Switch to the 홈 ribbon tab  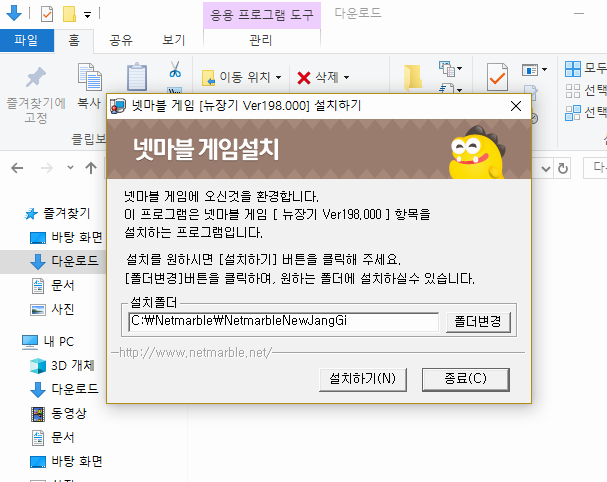click(74, 40)
